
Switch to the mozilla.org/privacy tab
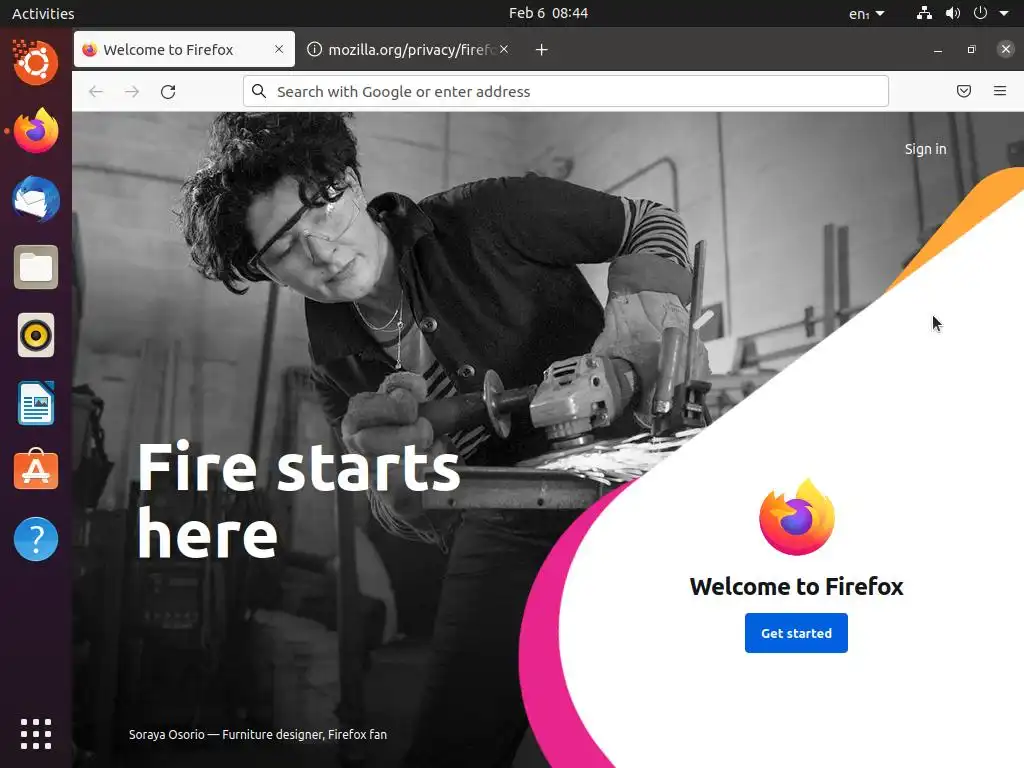(x=408, y=50)
